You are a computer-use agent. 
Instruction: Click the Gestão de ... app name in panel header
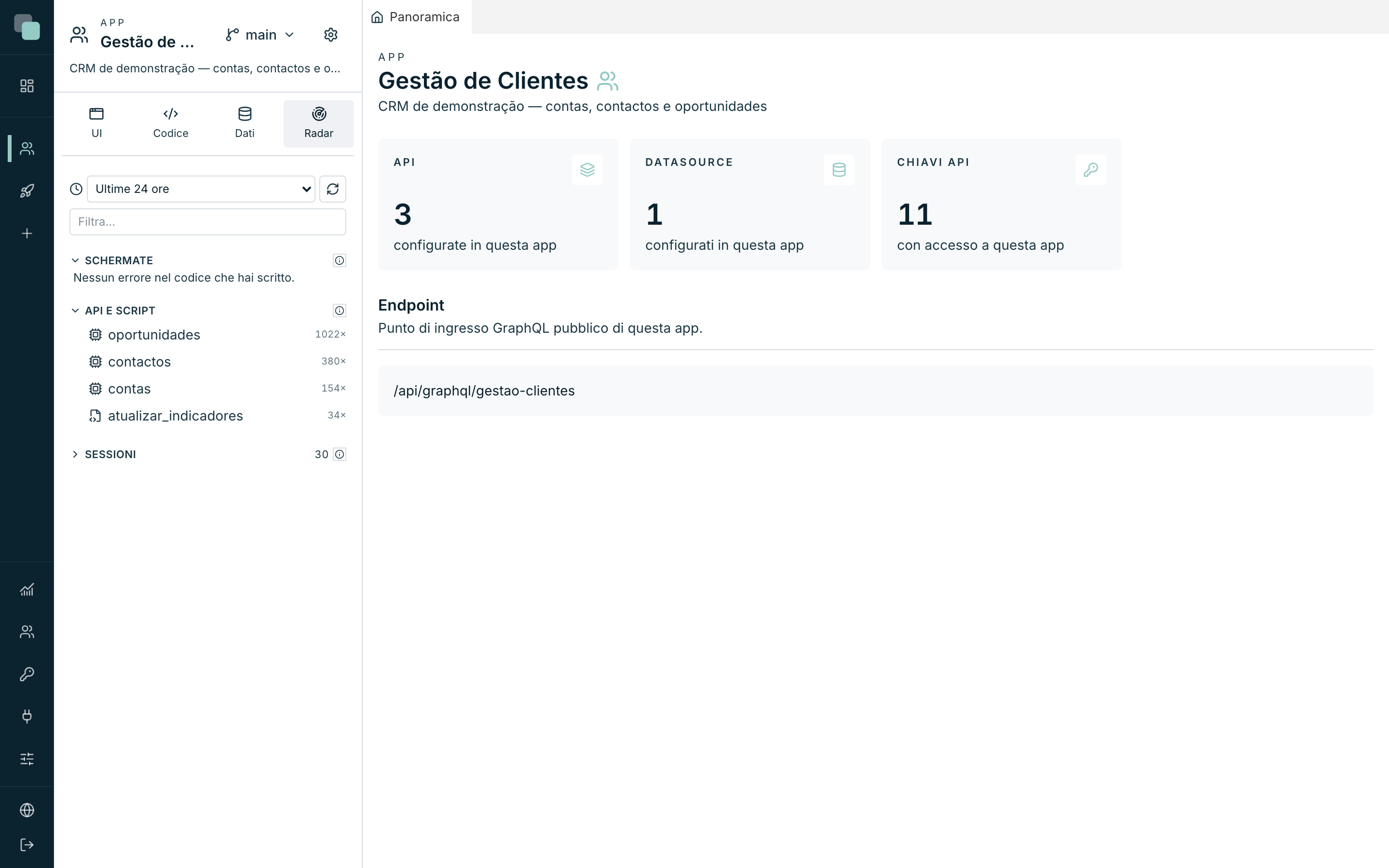(148, 42)
